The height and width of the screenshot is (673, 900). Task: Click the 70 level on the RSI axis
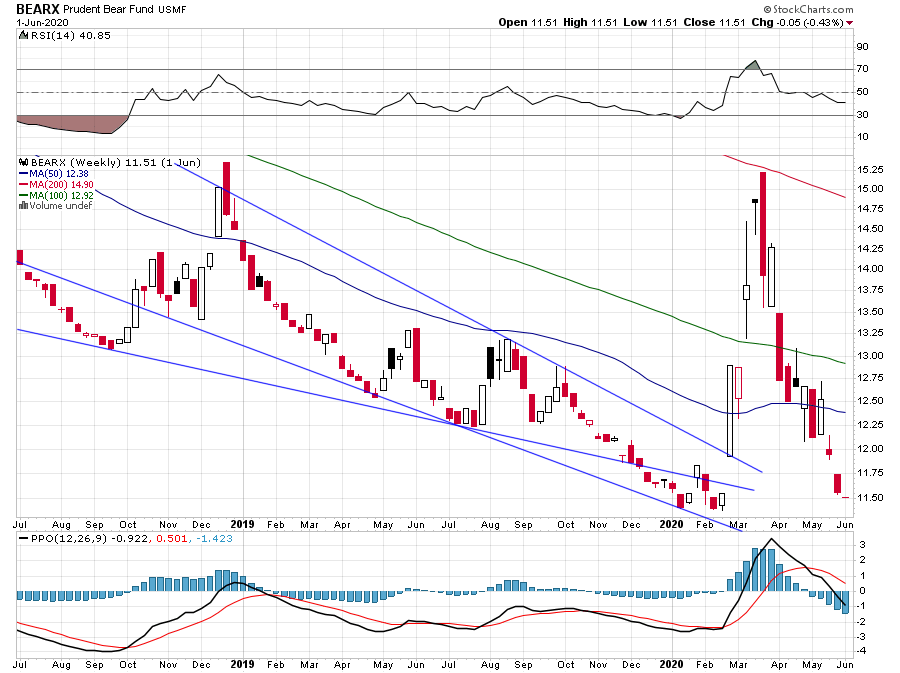pos(862,69)
